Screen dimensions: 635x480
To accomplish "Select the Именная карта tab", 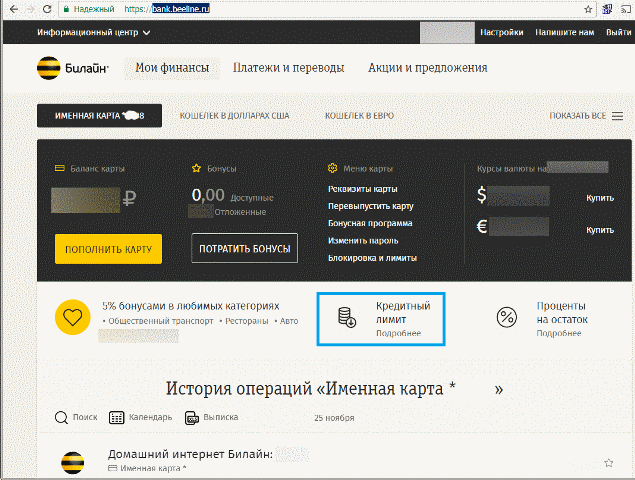I will point(99,116).
